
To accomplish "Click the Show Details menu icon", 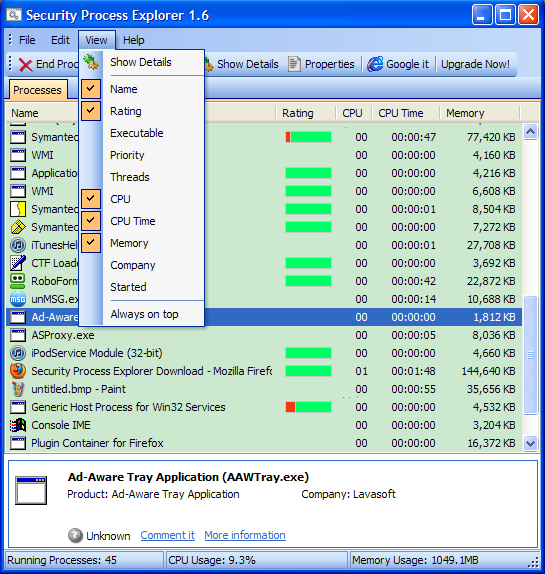I will click(x=90, y=62).
